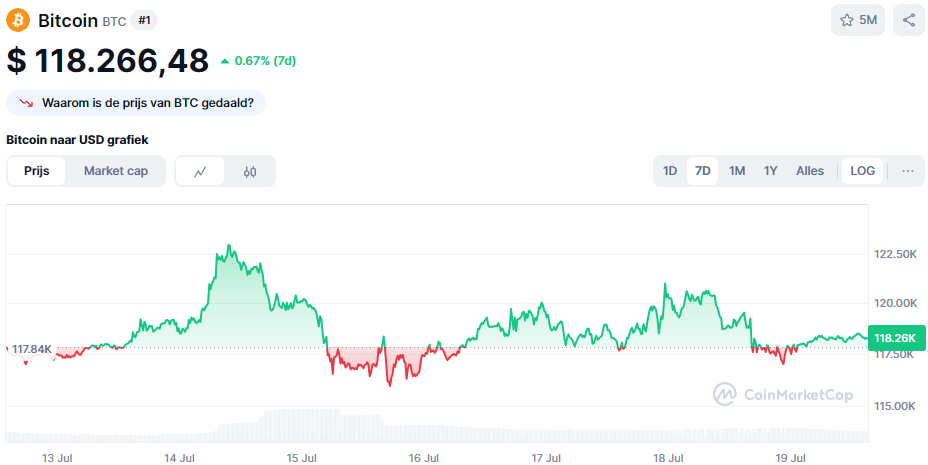This screenshot has width=928, height=465.
Task: Click the #1 rank badge
Action: point(144,21)
